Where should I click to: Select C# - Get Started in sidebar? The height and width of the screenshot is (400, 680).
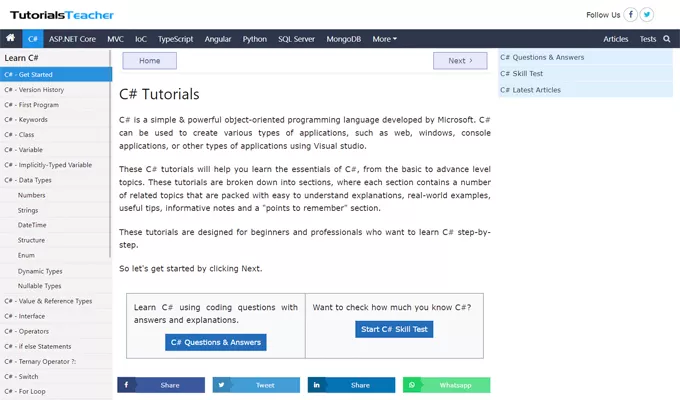56,75
